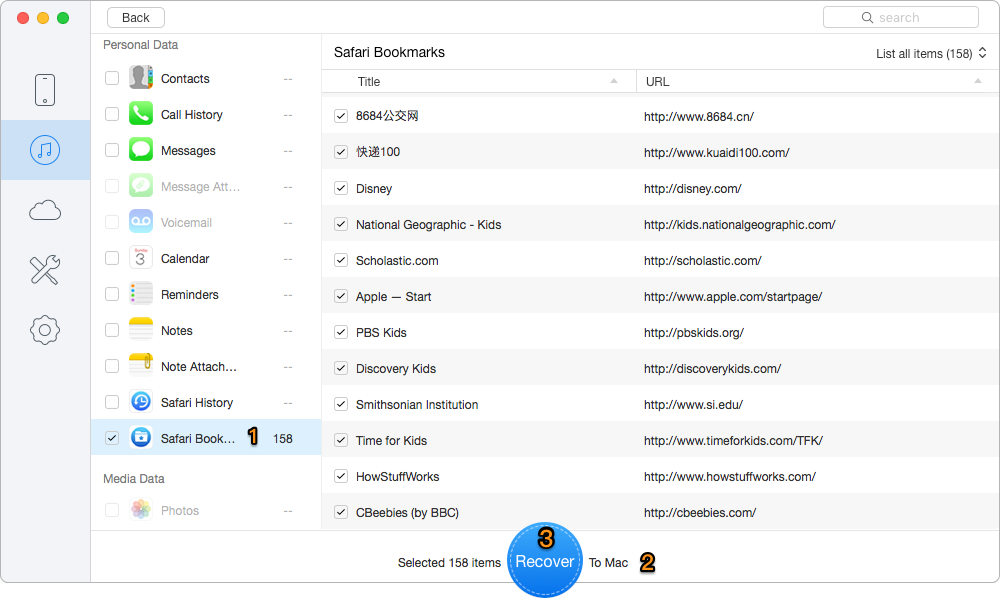Uncheck the Safari Bookmarks category checkbox
This screenshot has height=608, width=1000.
112,438
